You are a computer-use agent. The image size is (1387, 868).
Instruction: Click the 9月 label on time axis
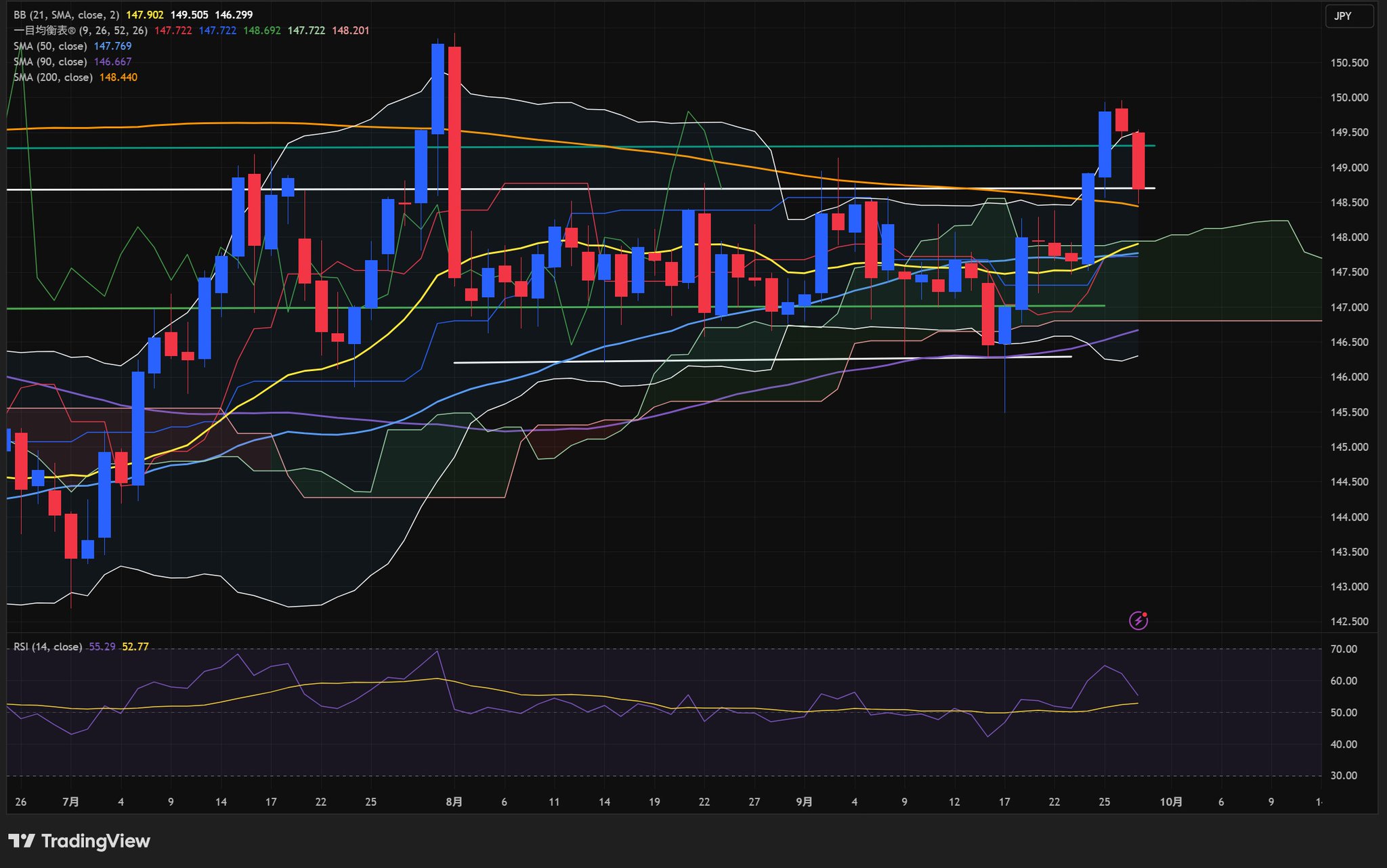tap(804, 802)
